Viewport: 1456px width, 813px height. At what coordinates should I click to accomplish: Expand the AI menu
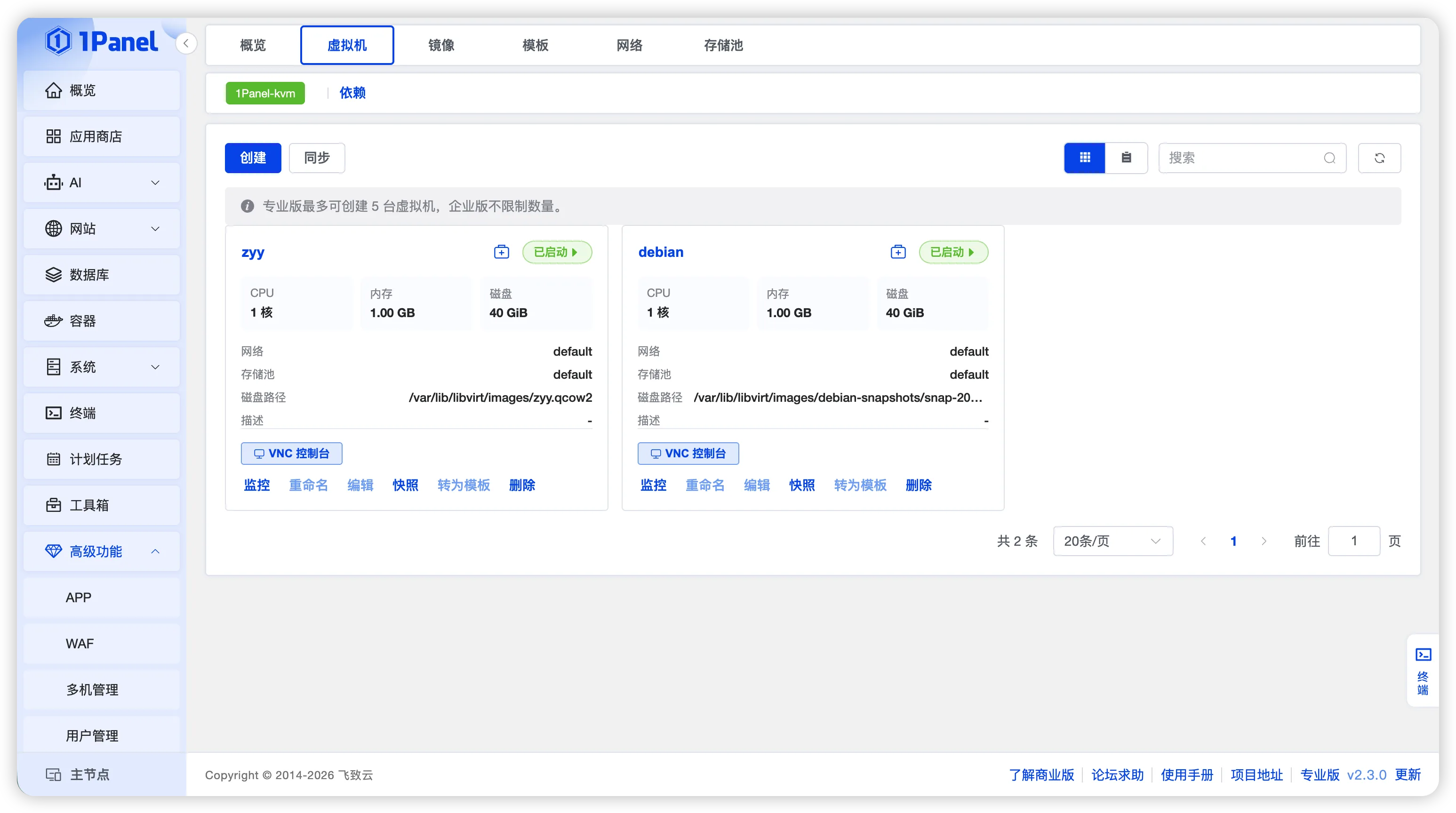point(102,183)
